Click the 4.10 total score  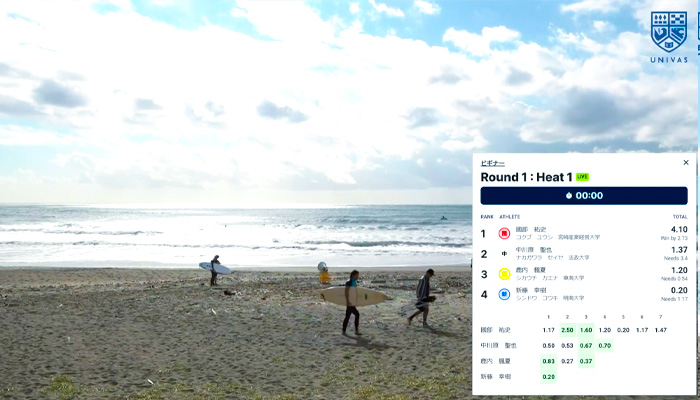(x=679, y=229)
